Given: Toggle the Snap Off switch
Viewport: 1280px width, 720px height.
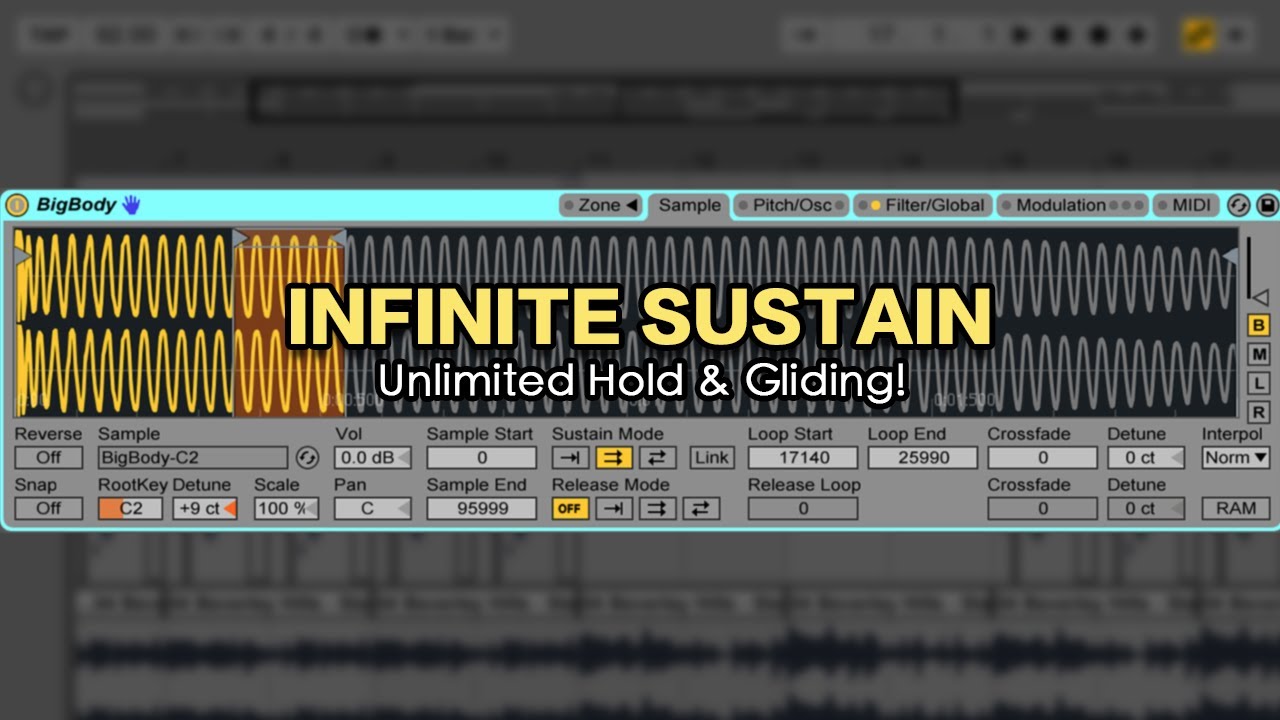Looking at the screenshot, I should point(48,508).
